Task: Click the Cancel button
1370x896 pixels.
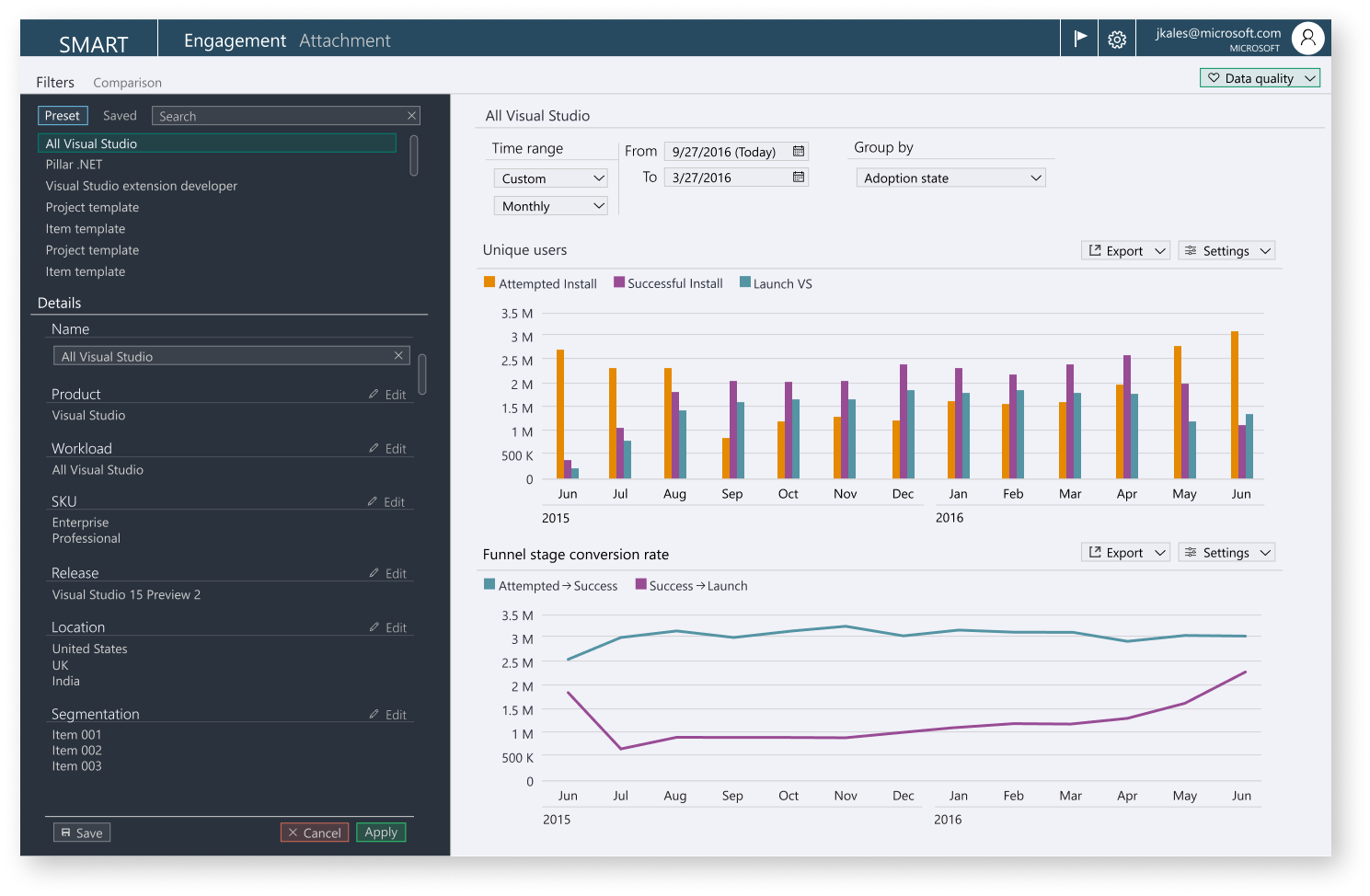Action: point(315,833)
